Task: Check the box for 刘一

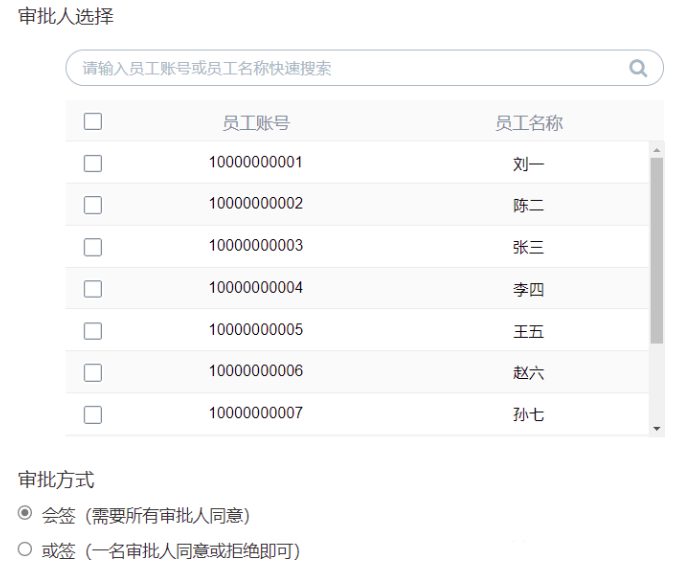Action: tap(93, 163)
